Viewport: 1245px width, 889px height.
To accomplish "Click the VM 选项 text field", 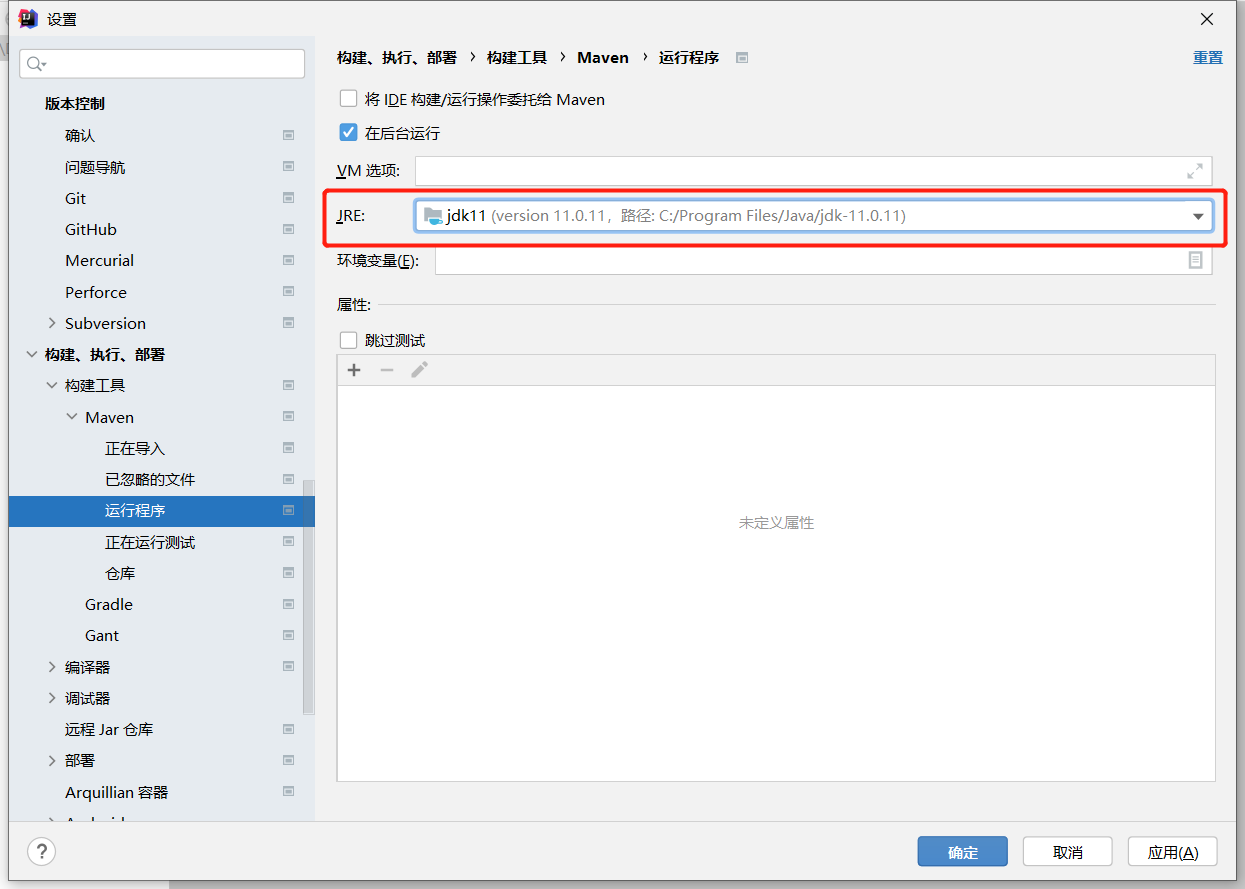I will (x=813, y=171).
